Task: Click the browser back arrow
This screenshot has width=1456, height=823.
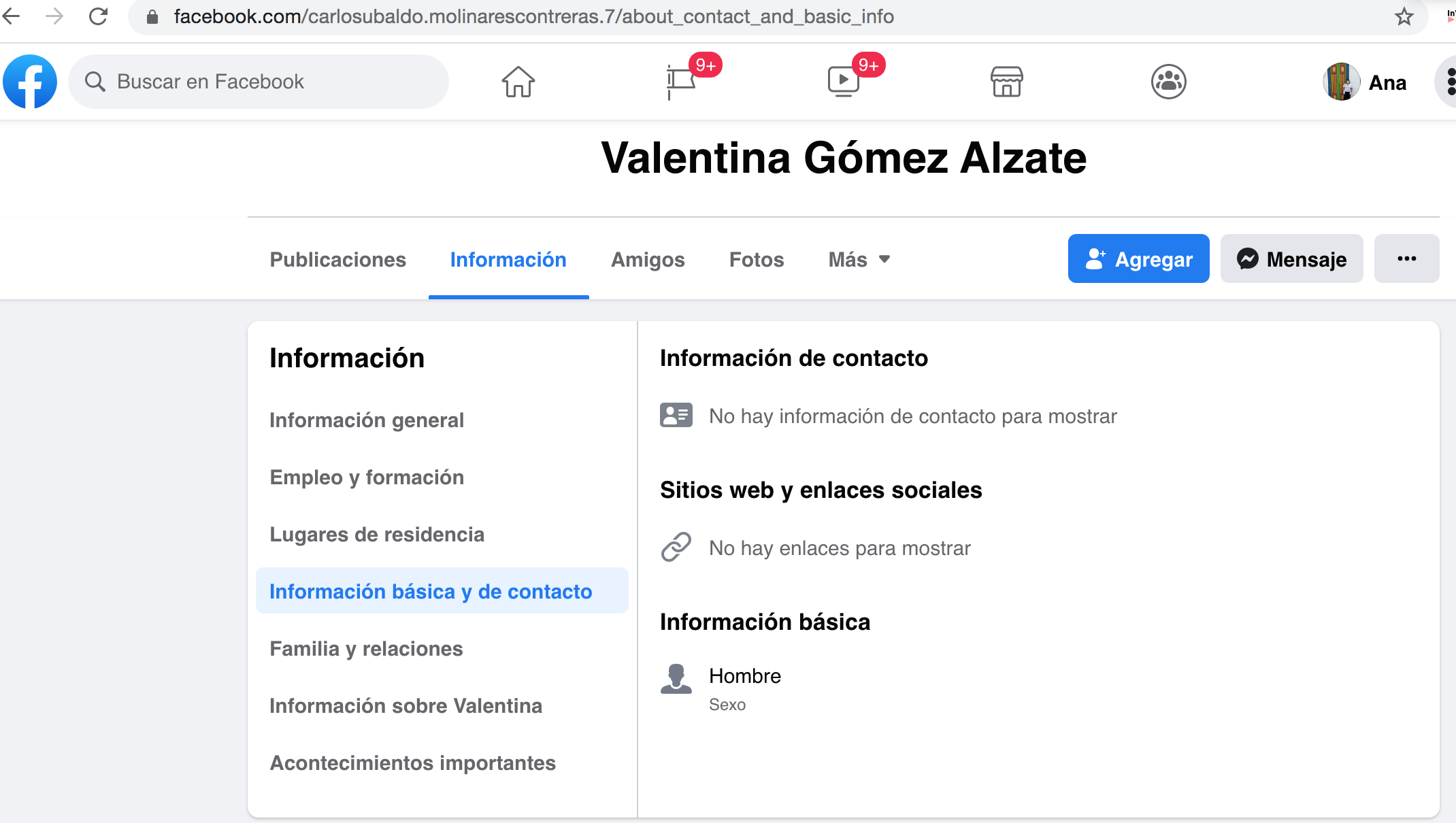Action: [x=11, y=16]
